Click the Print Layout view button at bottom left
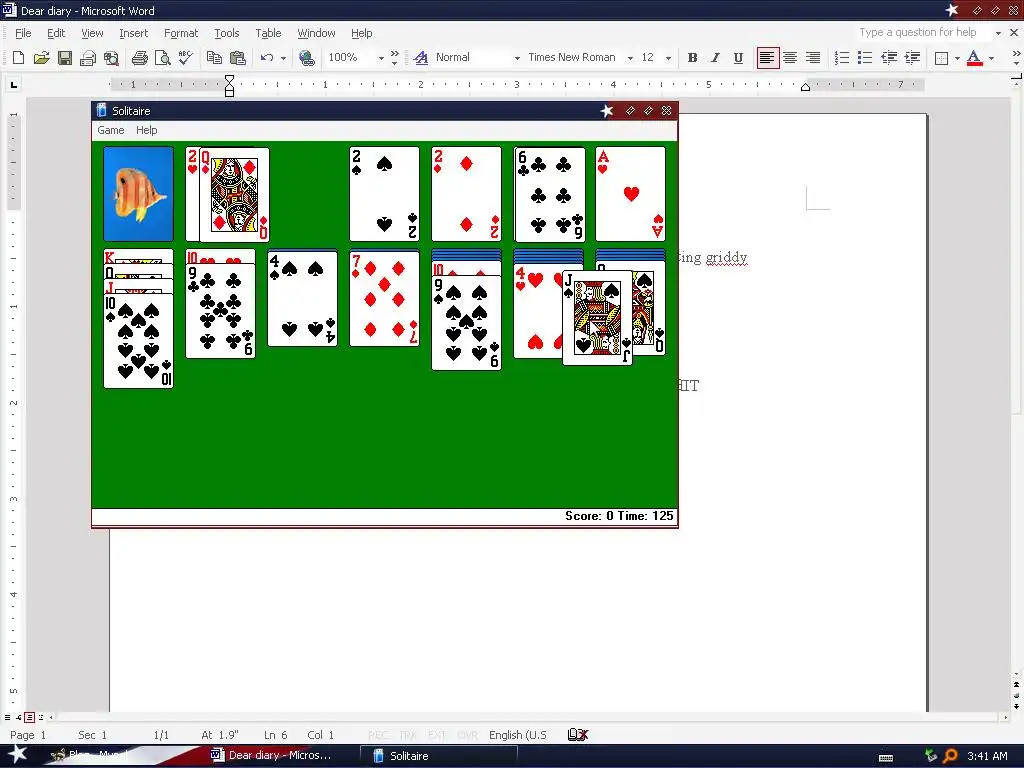 (x=29, y=717)
